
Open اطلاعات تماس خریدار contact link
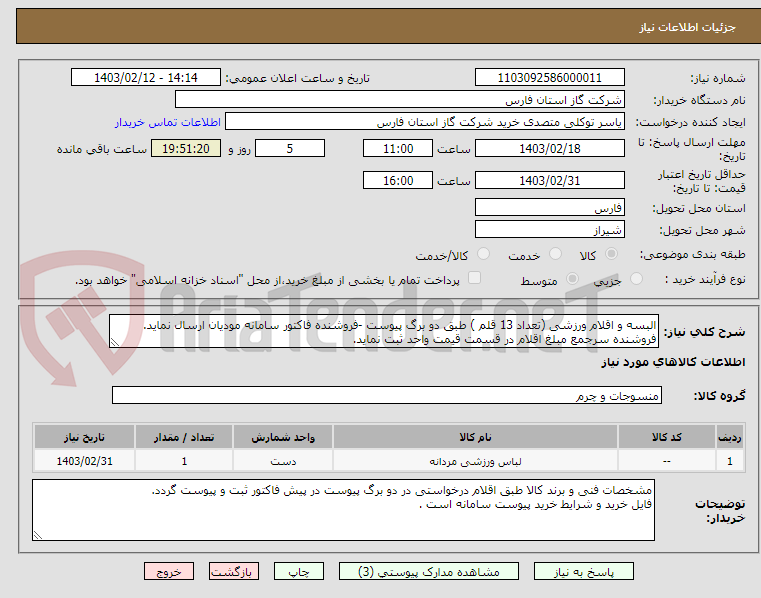pos(168,122)
